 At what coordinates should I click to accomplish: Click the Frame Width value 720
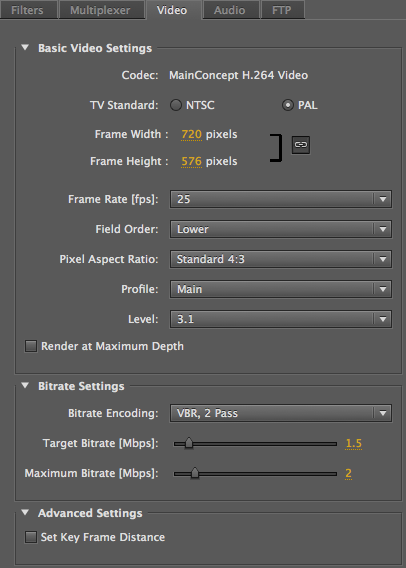(x=192, y=134)
